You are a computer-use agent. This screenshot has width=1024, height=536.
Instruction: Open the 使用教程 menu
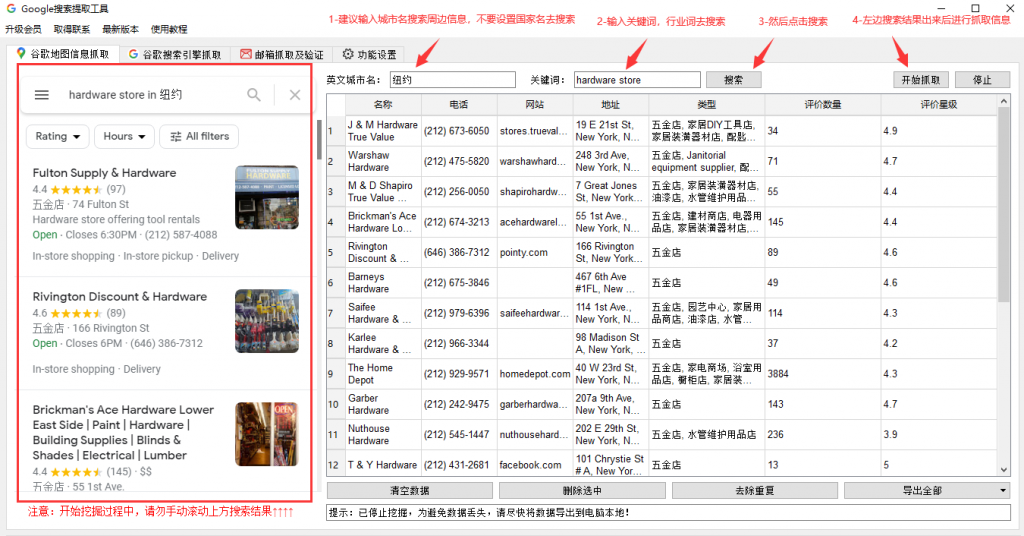pos(169,29)
